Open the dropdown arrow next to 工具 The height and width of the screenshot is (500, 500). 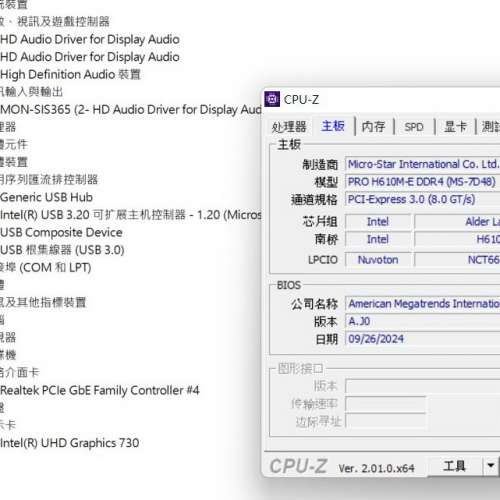point(491,466)
